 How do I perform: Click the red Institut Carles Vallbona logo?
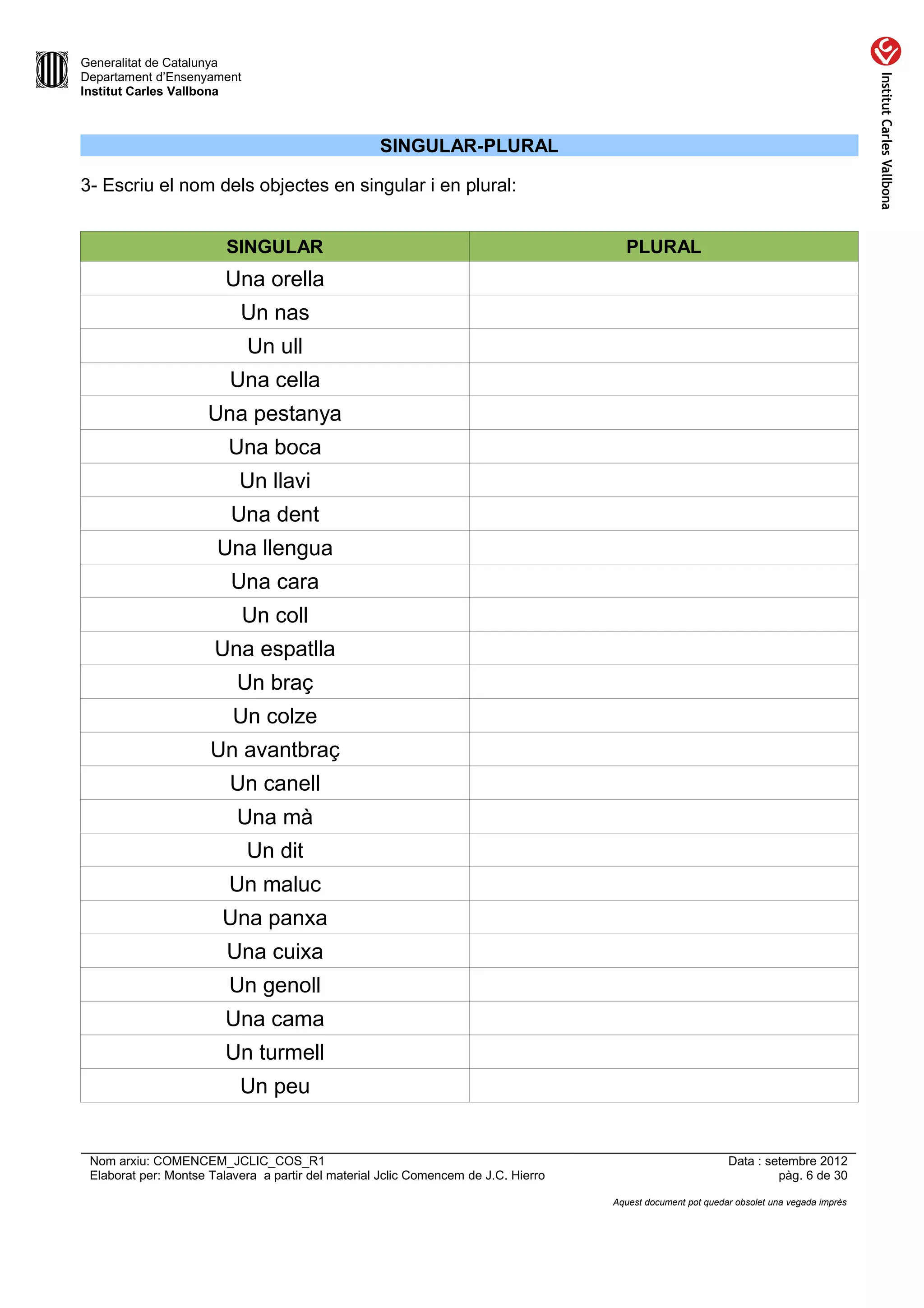(x=885, y=52)
